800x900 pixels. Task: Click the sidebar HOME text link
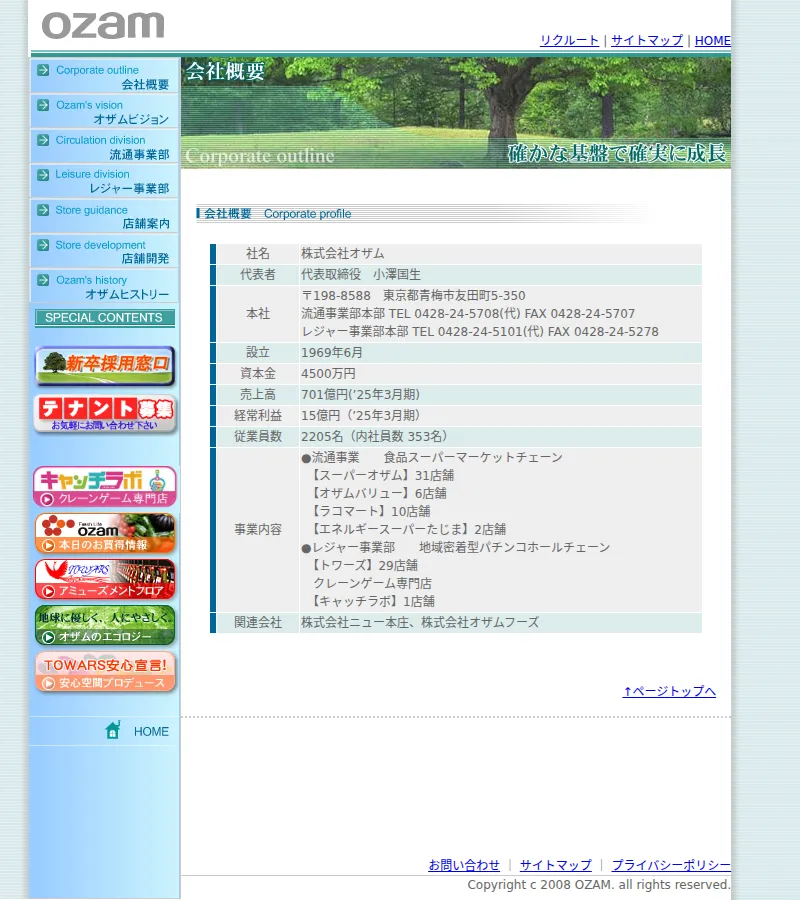coord(151,732)
